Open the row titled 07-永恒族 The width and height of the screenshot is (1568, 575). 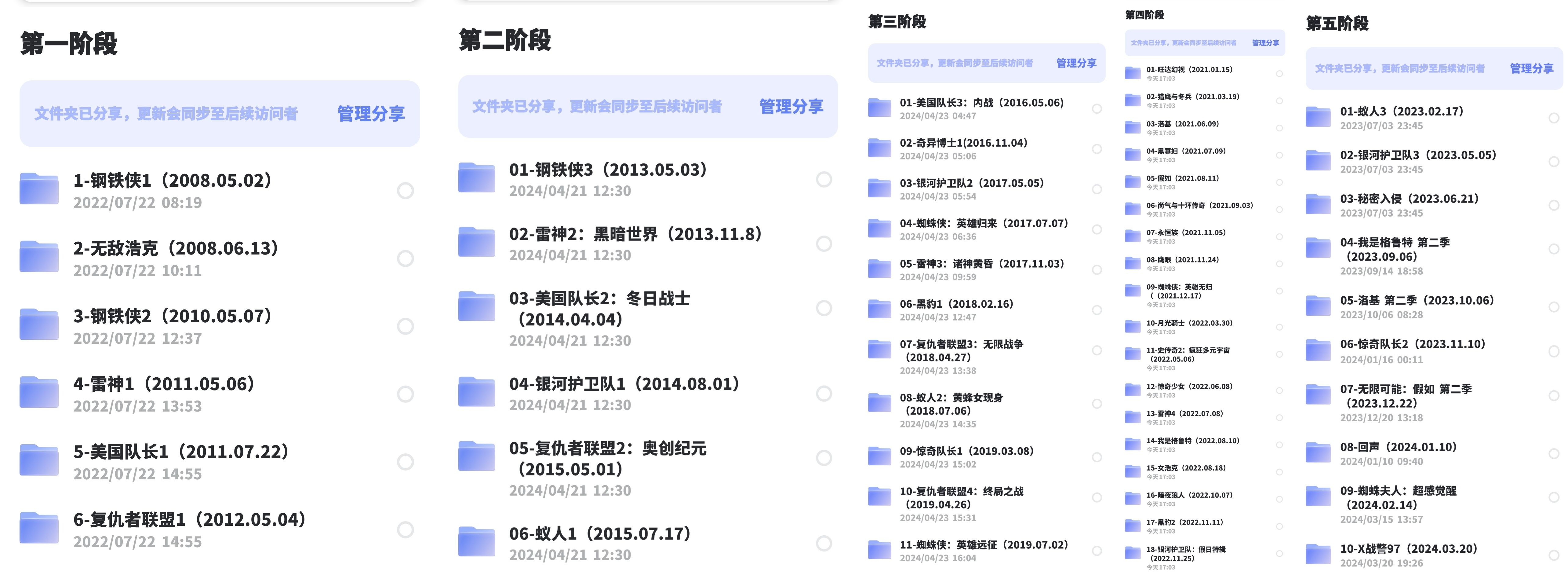pos(1205,236)
